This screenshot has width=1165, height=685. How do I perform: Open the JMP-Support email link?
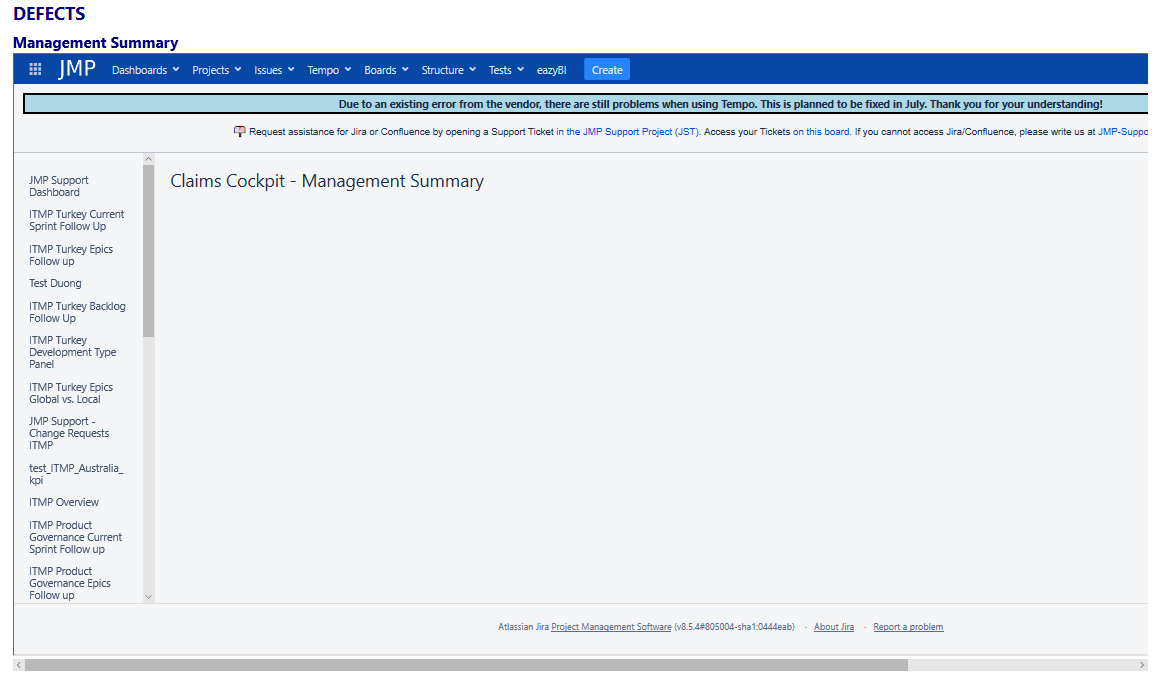[1123, 132]
